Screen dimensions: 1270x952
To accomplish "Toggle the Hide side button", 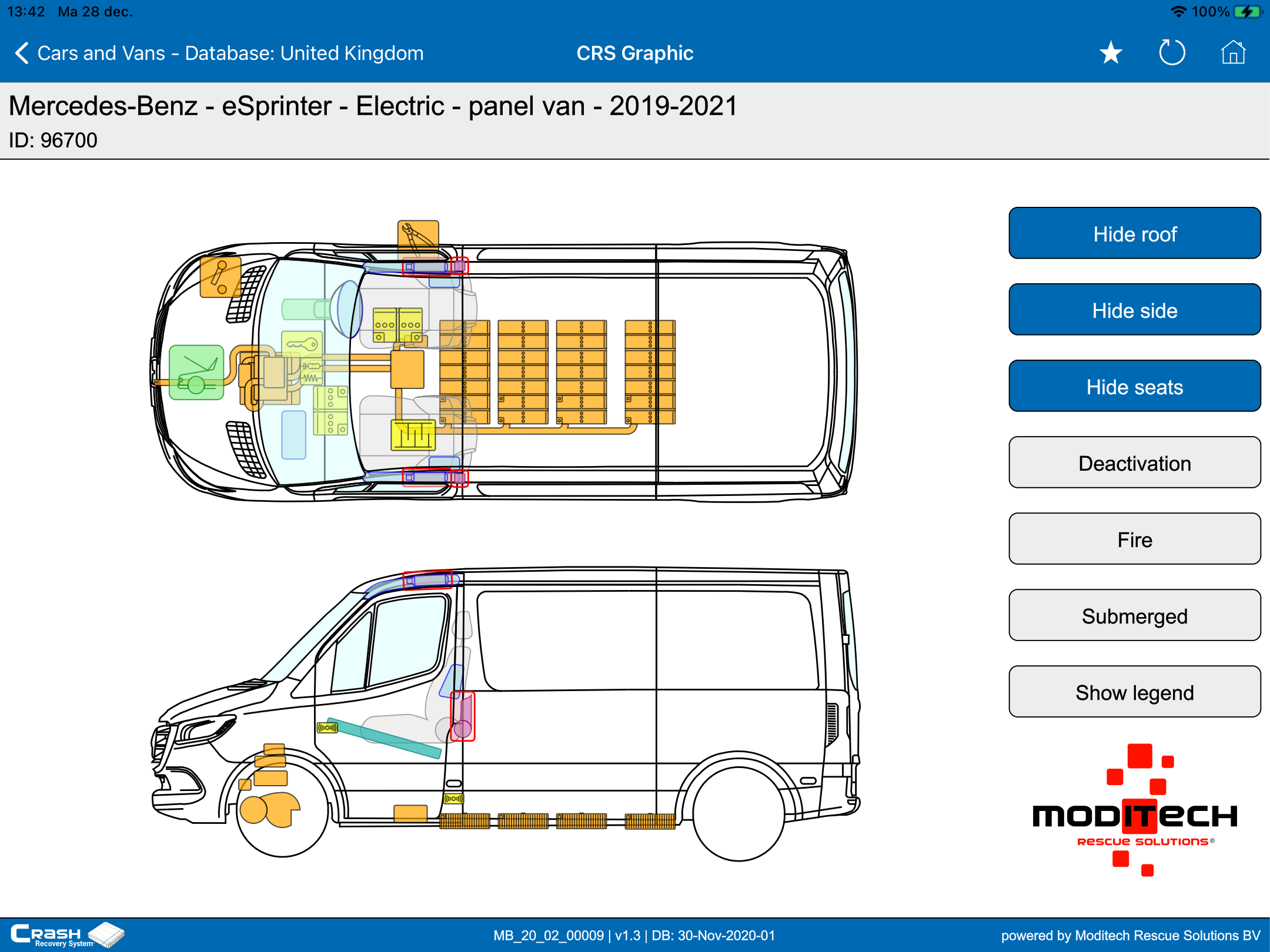I will click(x=1134, y=310).
